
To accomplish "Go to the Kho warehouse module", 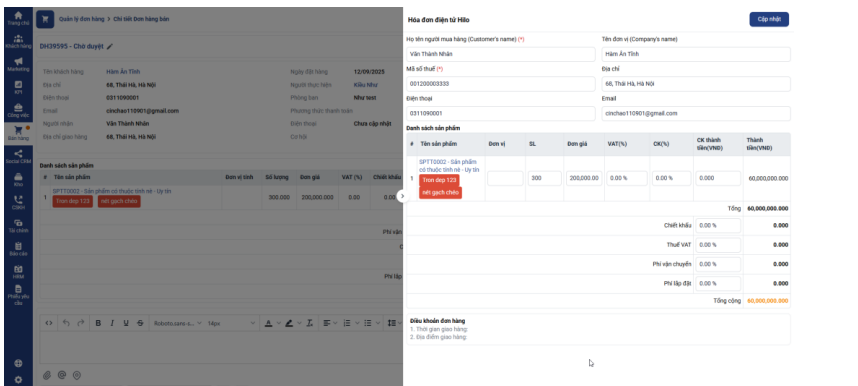I will (18, 180).
